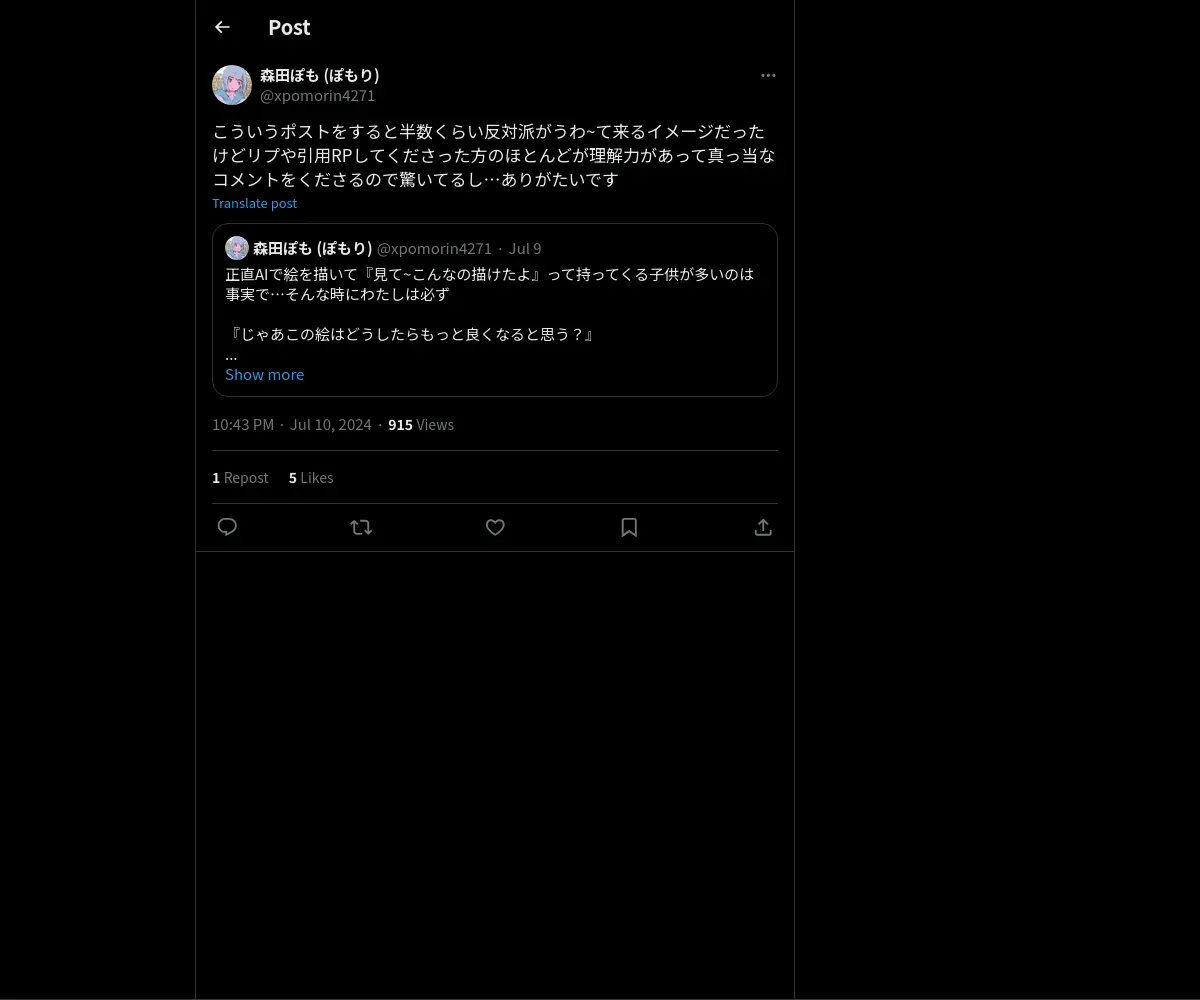The height and width of the screenshot is (1000, 1200).
Task: Translate post link under the text
Action: 254,203
